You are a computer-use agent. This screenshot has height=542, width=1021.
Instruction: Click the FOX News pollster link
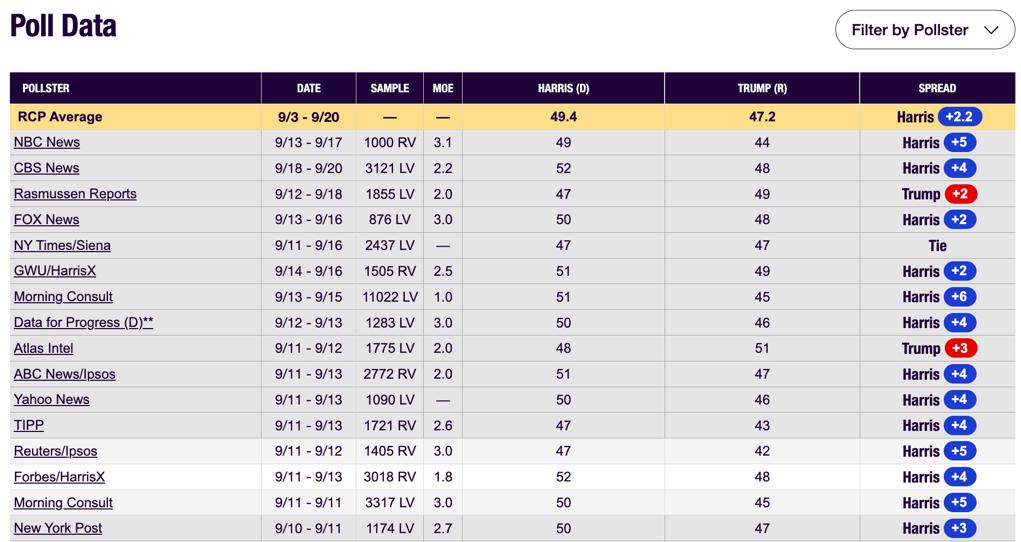point(46,220)
